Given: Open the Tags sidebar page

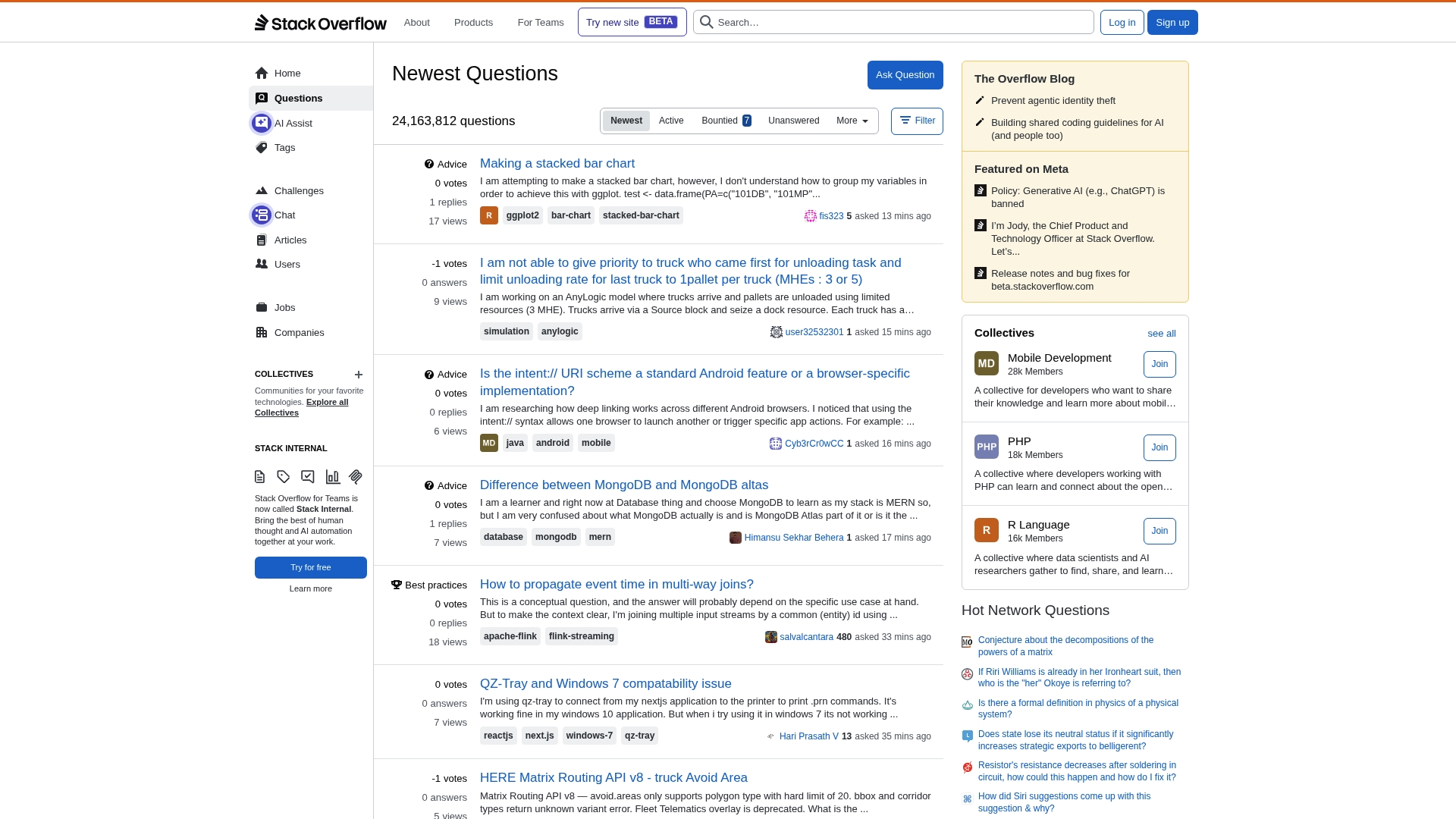Looking at the screenshot, I should [284, 148].
